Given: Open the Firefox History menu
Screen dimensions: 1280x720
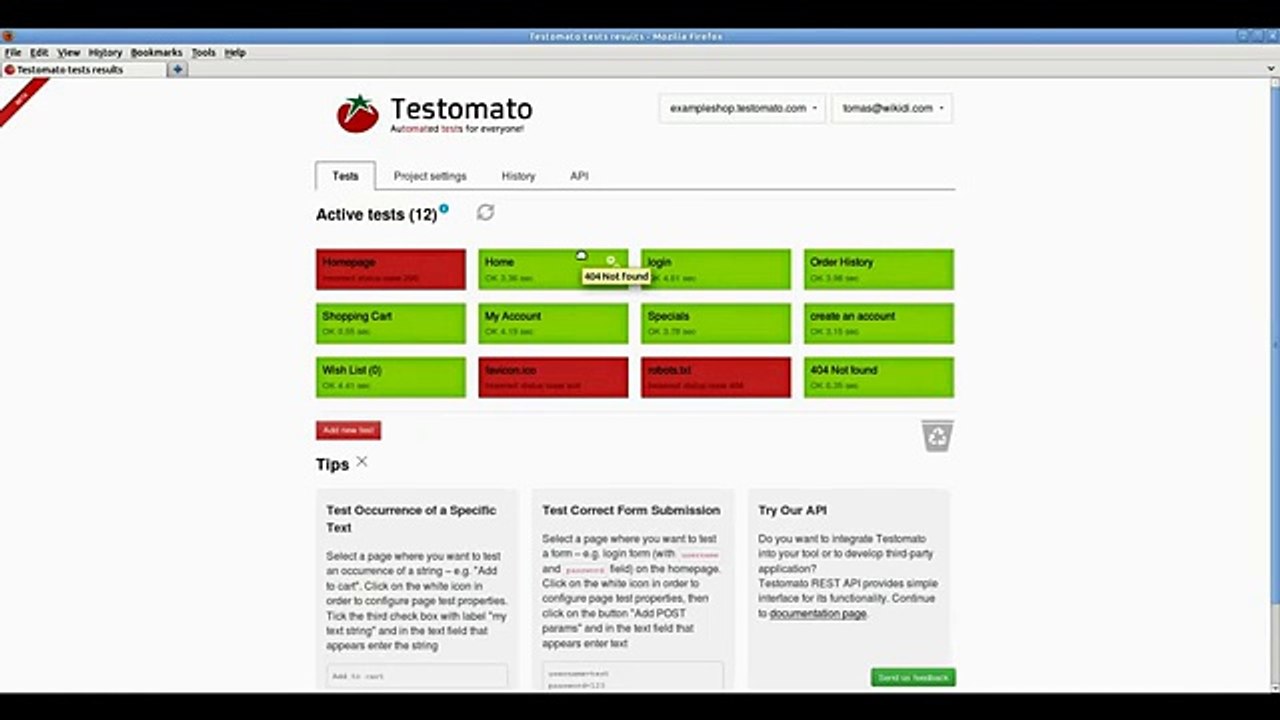Looking at the screenshot, I should pos(105,53).
